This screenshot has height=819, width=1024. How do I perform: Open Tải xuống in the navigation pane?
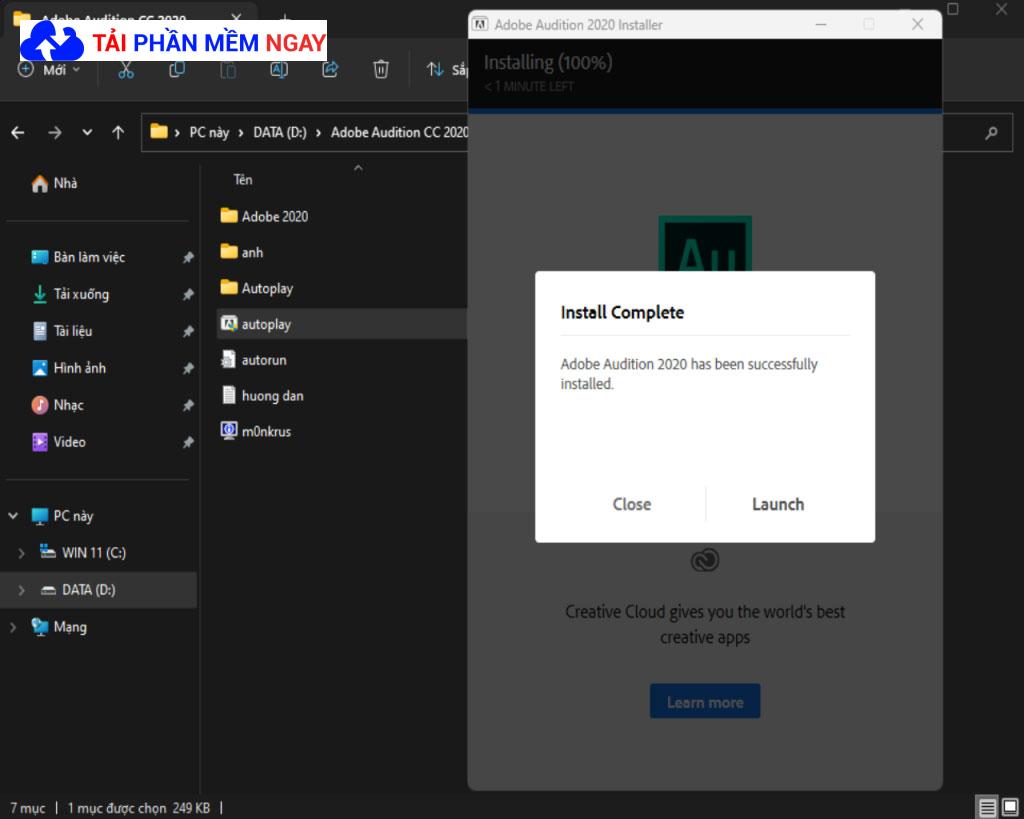[x=82, y=295]
